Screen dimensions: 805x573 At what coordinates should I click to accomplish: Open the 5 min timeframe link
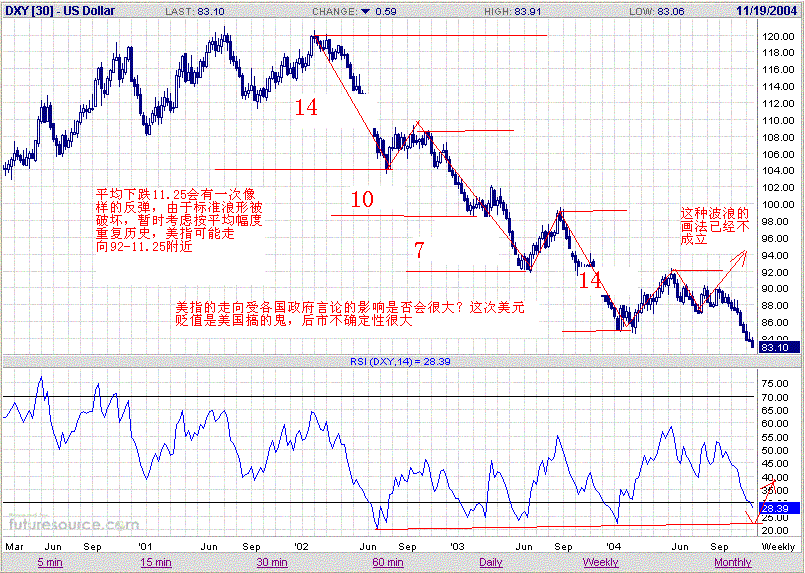tap(50, 562)
